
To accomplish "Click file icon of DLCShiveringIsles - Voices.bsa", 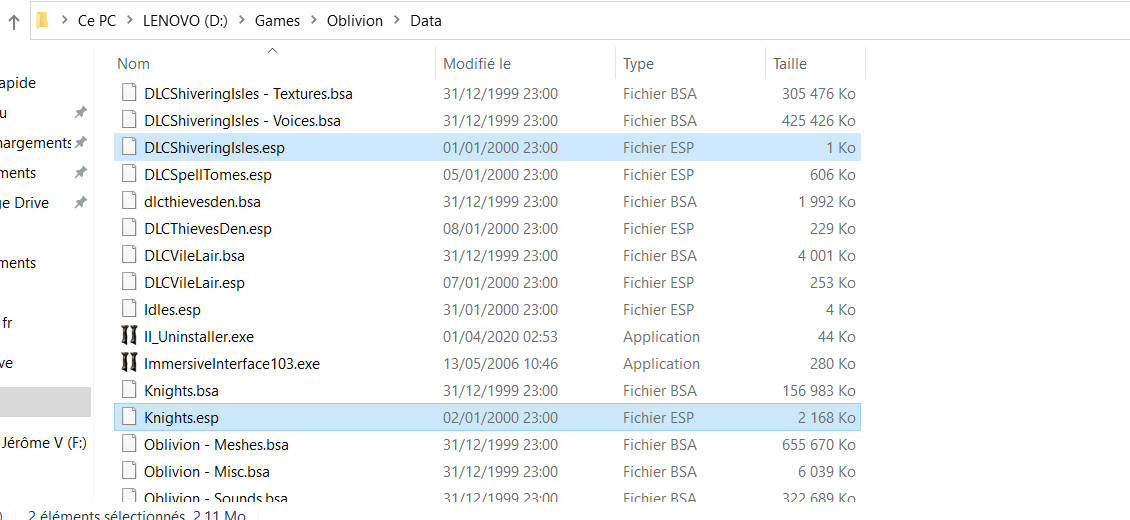I will pos(129,120).
